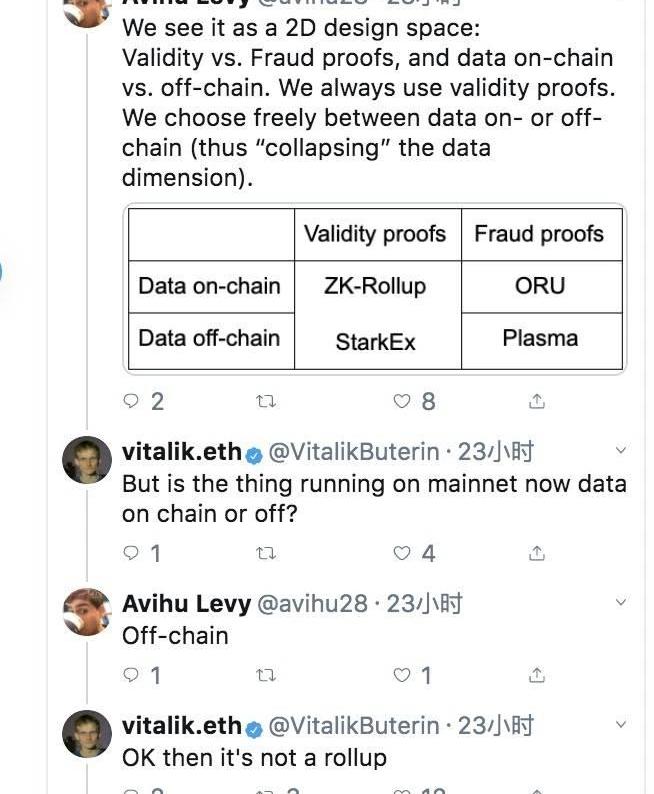Screen dimensions: 654x794
Task: Open @VitalikButerin handle on mainnet question tweet
Action: point(355,452)
